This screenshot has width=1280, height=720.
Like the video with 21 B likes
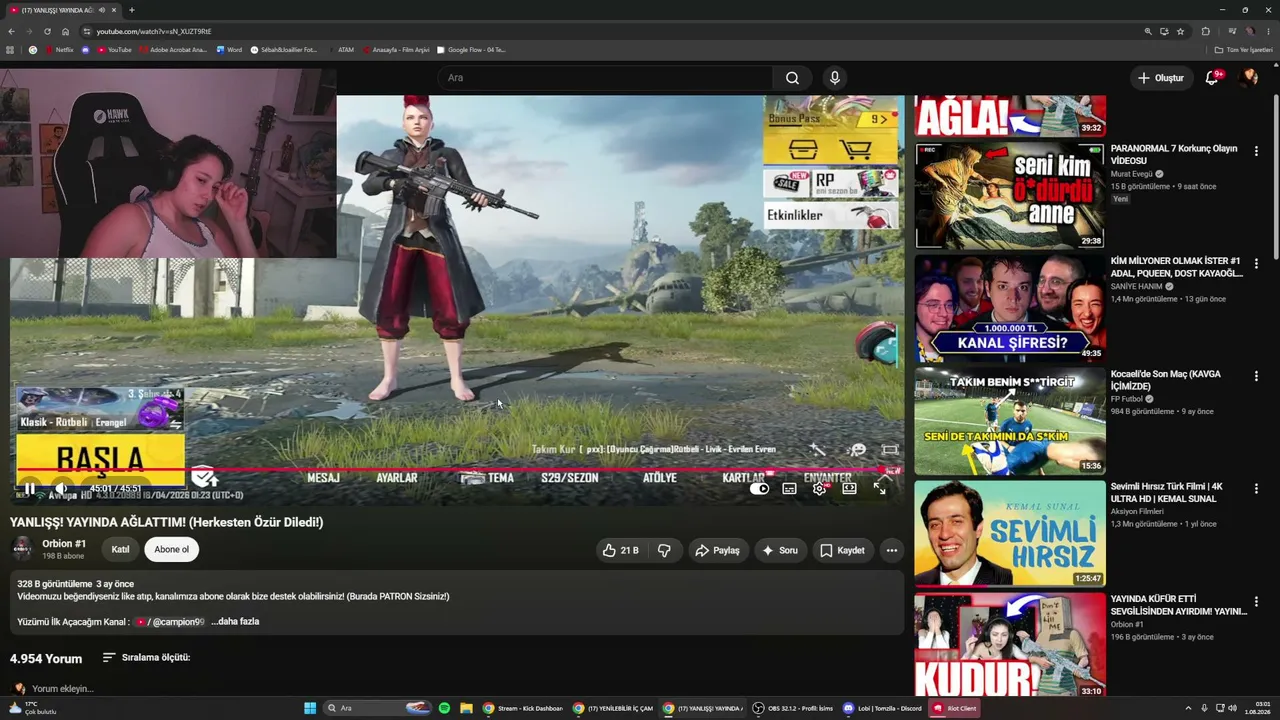[621, 550]
